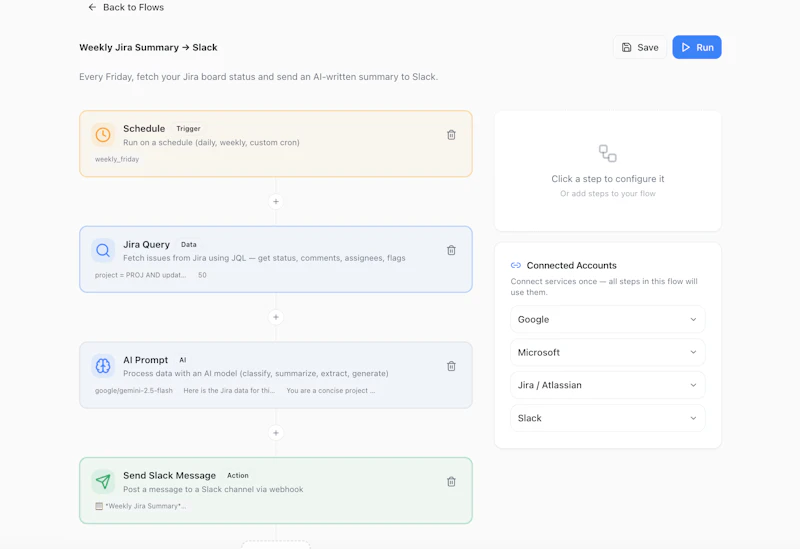The image size is (800, 549).
Task: Click the Connected Accounts heading
Action: pyautogui.click(x=571, y=265)
